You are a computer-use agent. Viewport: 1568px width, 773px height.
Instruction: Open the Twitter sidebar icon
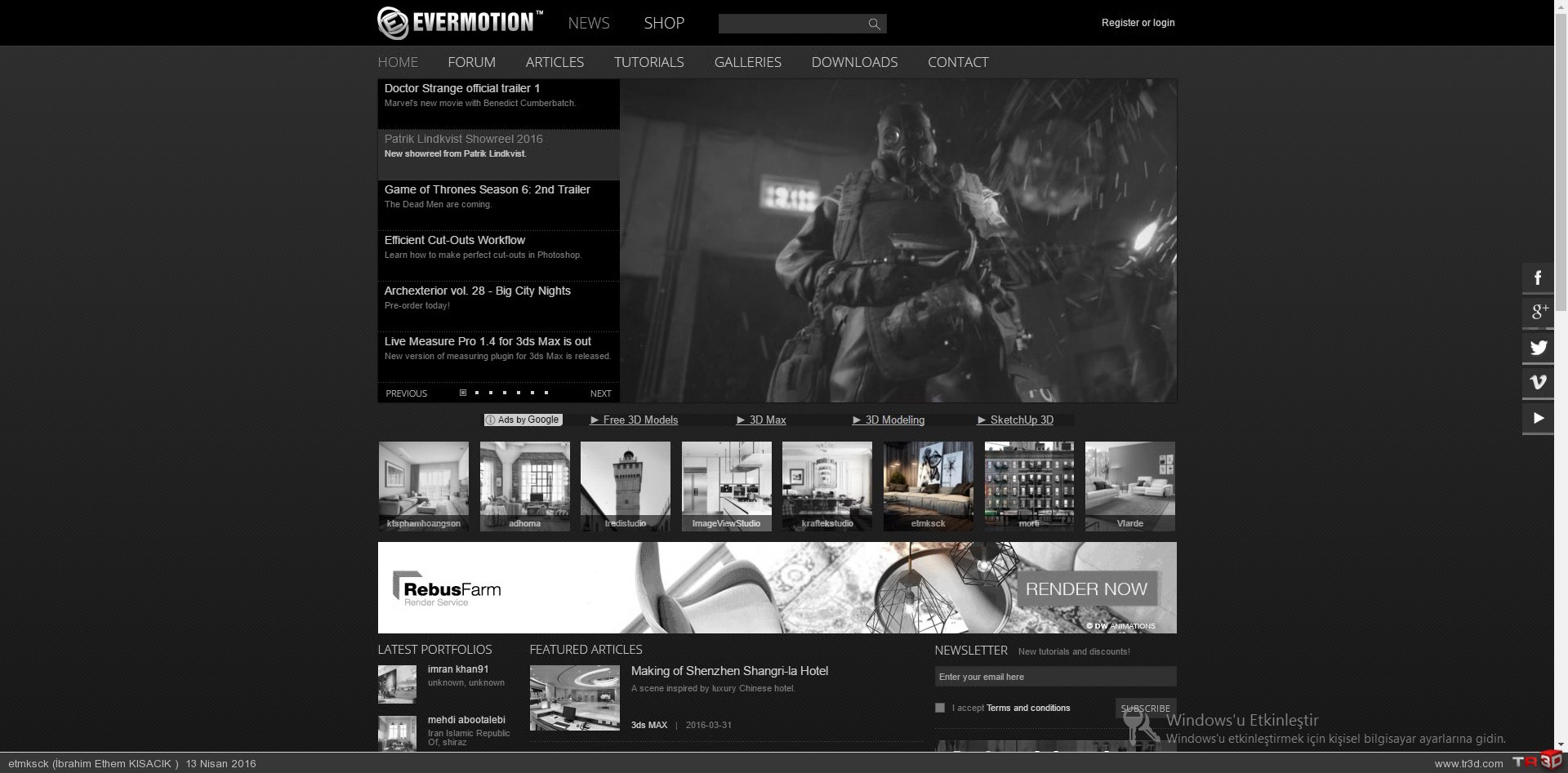(x=1538, y=348)
